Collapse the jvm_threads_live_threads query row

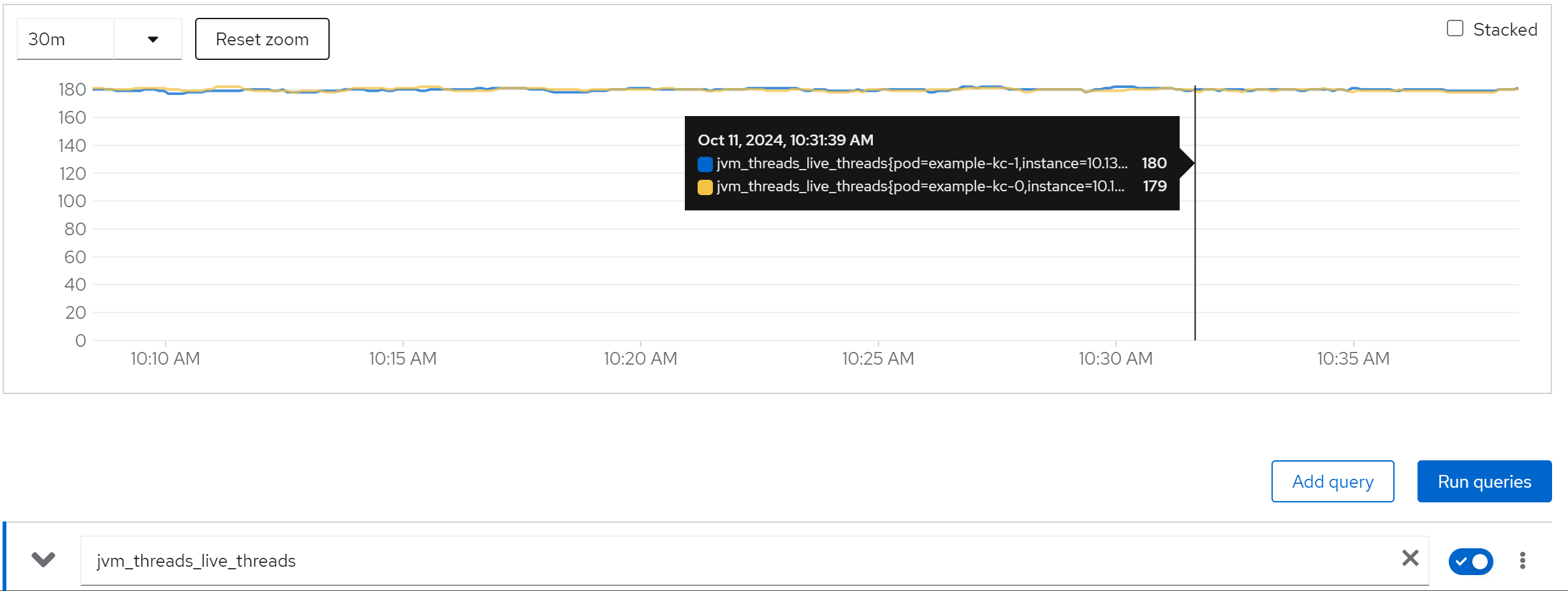43,560
